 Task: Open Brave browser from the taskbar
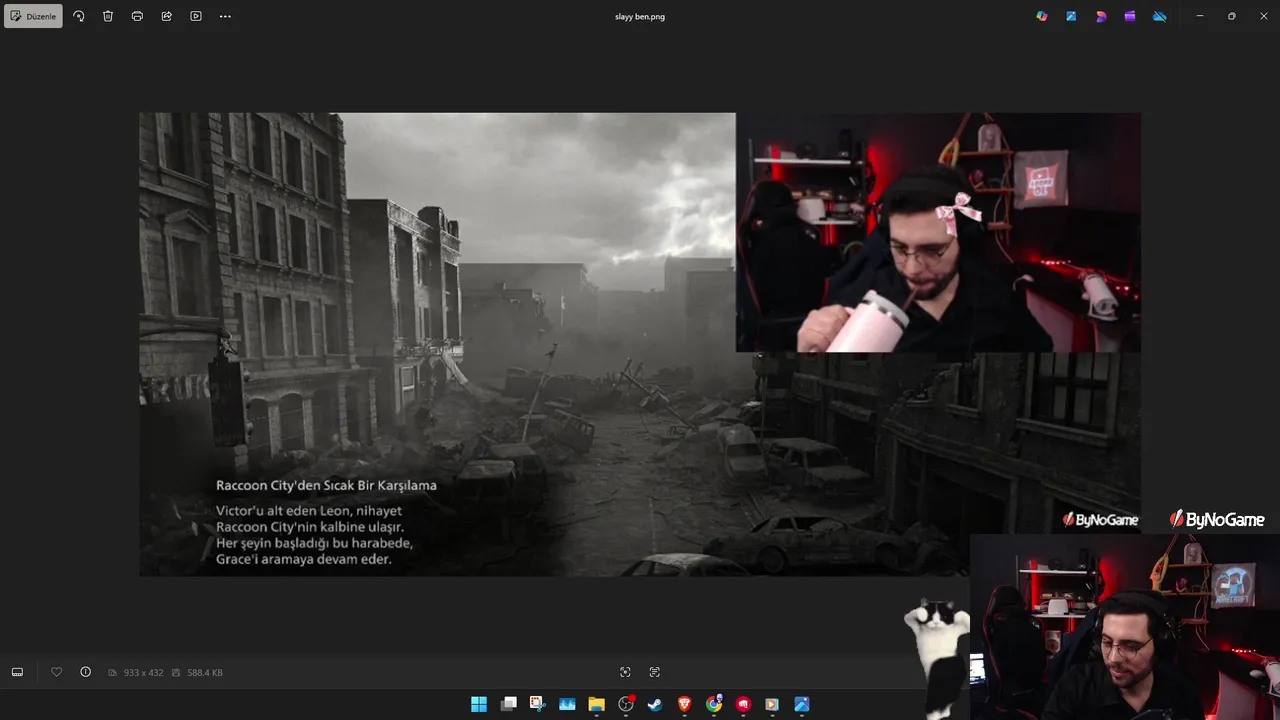click(685, 704)
